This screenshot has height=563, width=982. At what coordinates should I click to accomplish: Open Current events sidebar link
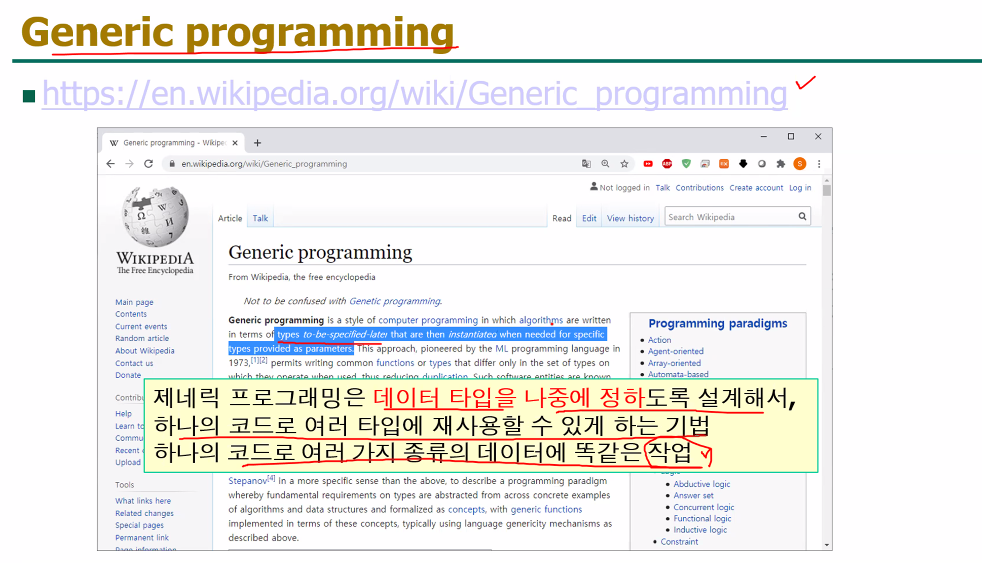click(x=141, y=326)
